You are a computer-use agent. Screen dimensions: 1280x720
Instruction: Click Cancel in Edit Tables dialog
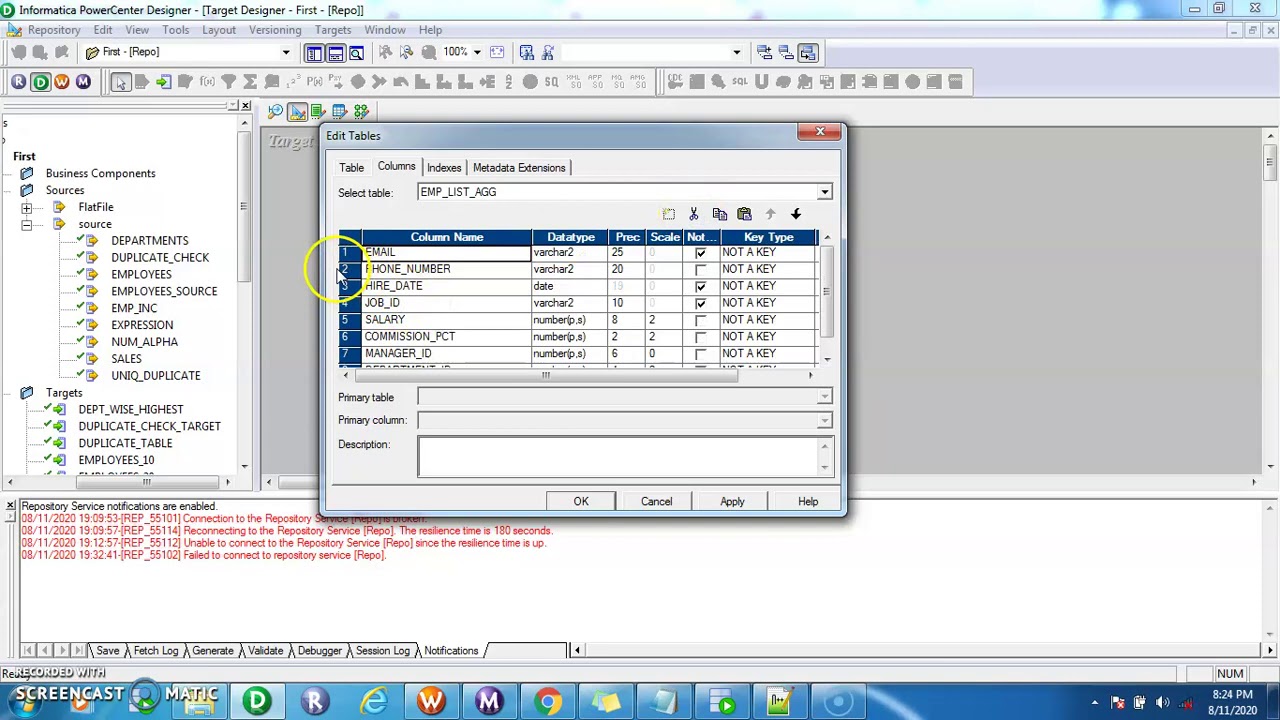pyautogui.click(x=657, y=502)
